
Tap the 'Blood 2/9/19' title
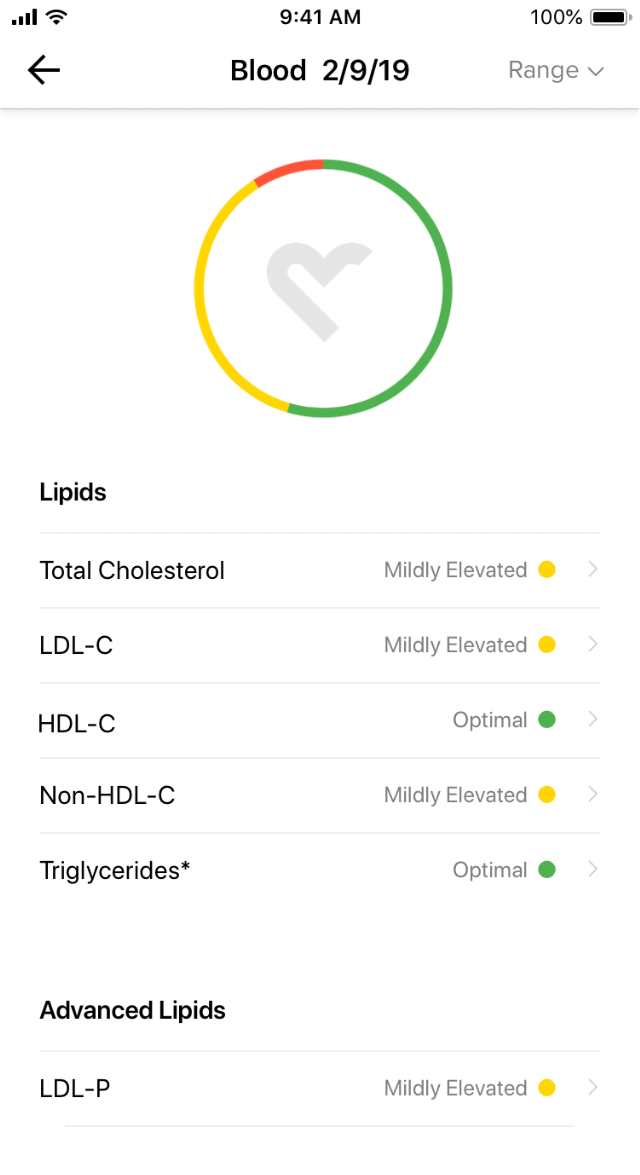[319, 70]
